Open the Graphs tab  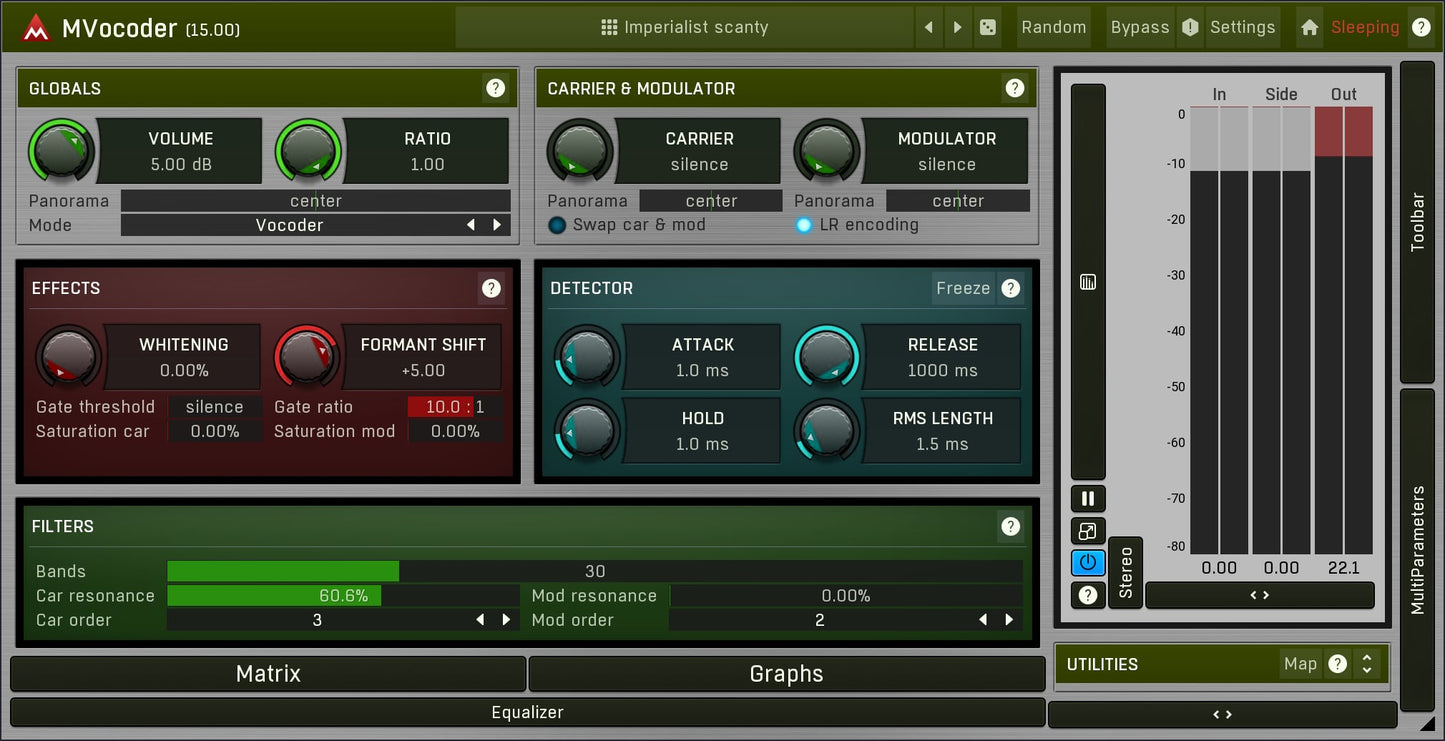(786, 674)
